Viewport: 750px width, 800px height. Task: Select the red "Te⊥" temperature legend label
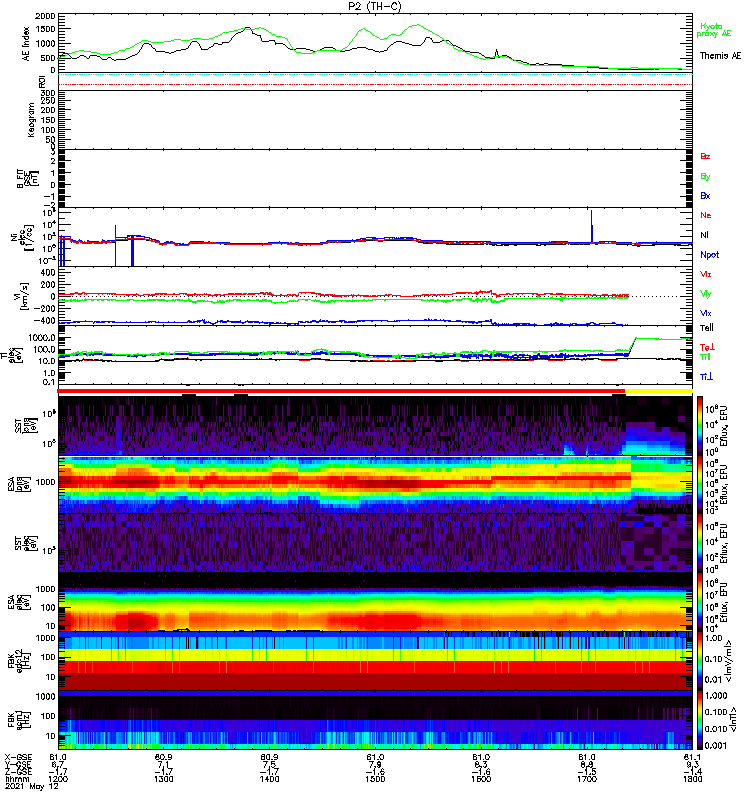(x=707, y=347)
